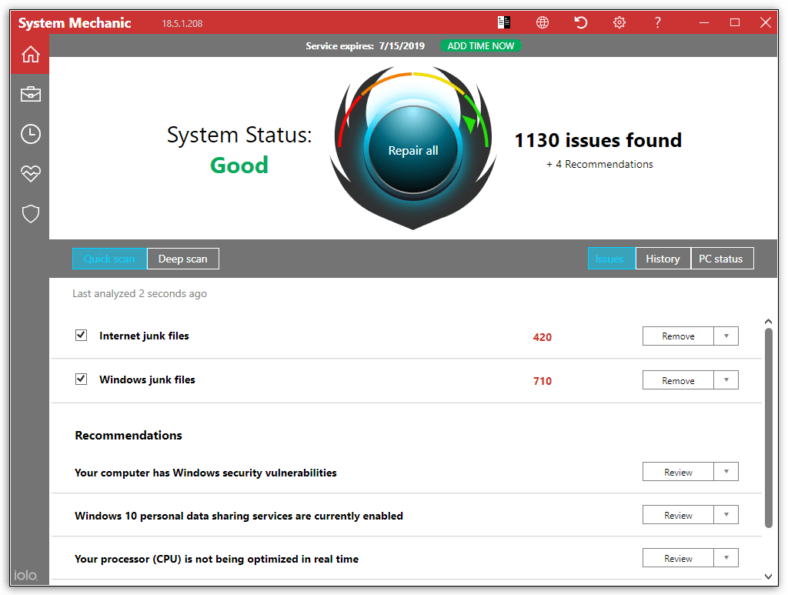This screenshot has height=595, width=788.
Task: Switch to the Issues tab
Action: coord(611,259)
